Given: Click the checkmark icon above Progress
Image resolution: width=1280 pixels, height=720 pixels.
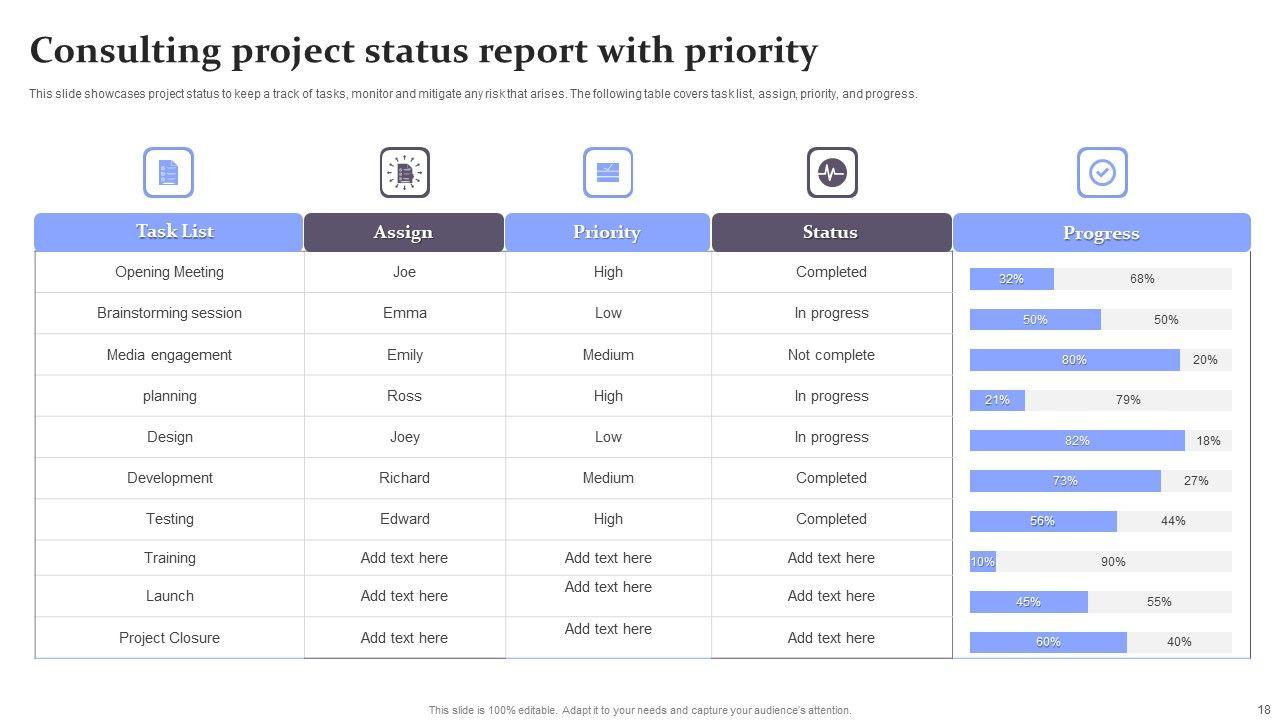Looking at the screenshot, I should [x=1102, y=172].
